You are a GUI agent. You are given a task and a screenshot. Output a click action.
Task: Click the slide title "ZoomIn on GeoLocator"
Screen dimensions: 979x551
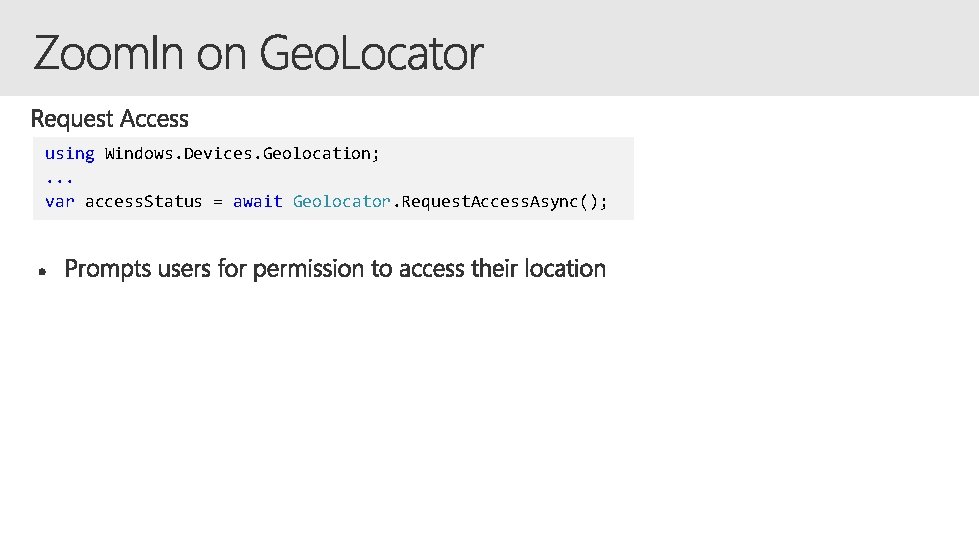[258, 54]
